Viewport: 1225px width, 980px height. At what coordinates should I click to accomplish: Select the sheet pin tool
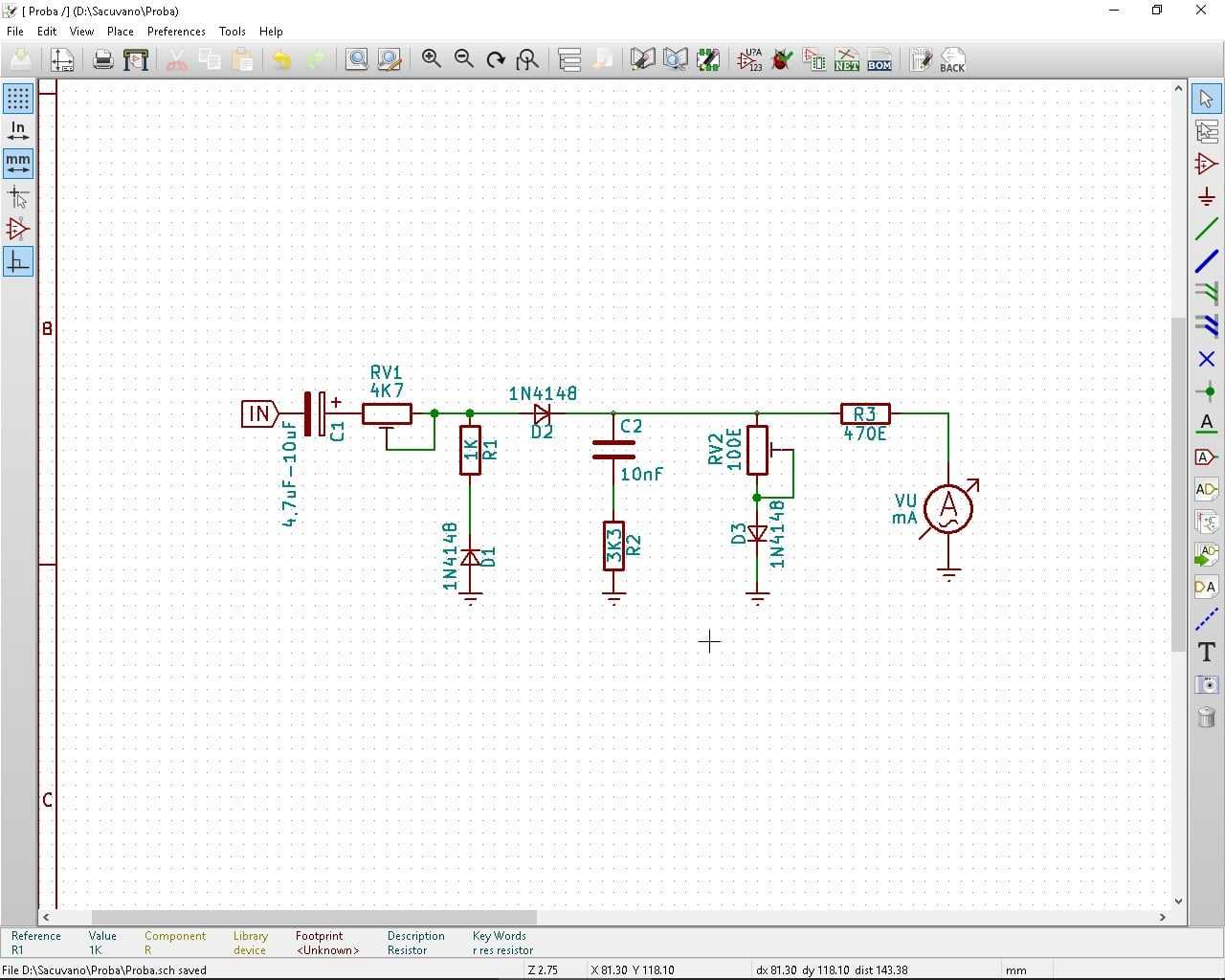1207,587
